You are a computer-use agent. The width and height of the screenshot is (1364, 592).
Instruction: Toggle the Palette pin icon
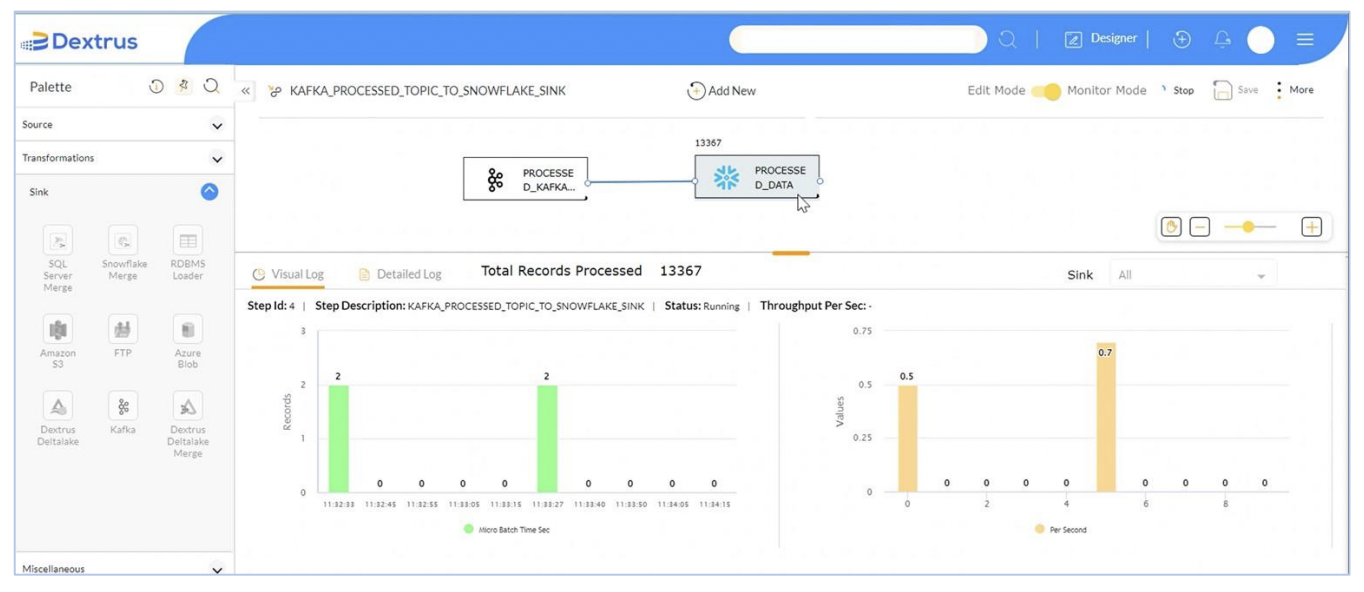pyautogui.click(x=184, y=86)
